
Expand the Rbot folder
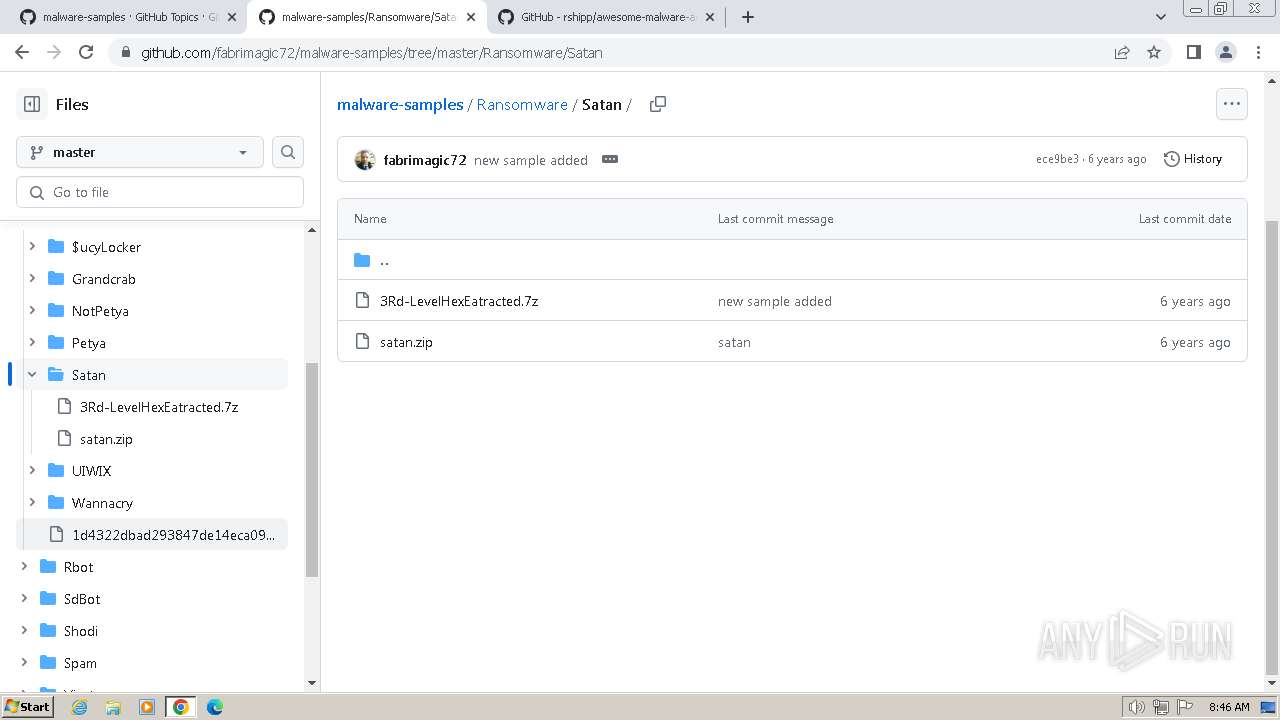24,567
